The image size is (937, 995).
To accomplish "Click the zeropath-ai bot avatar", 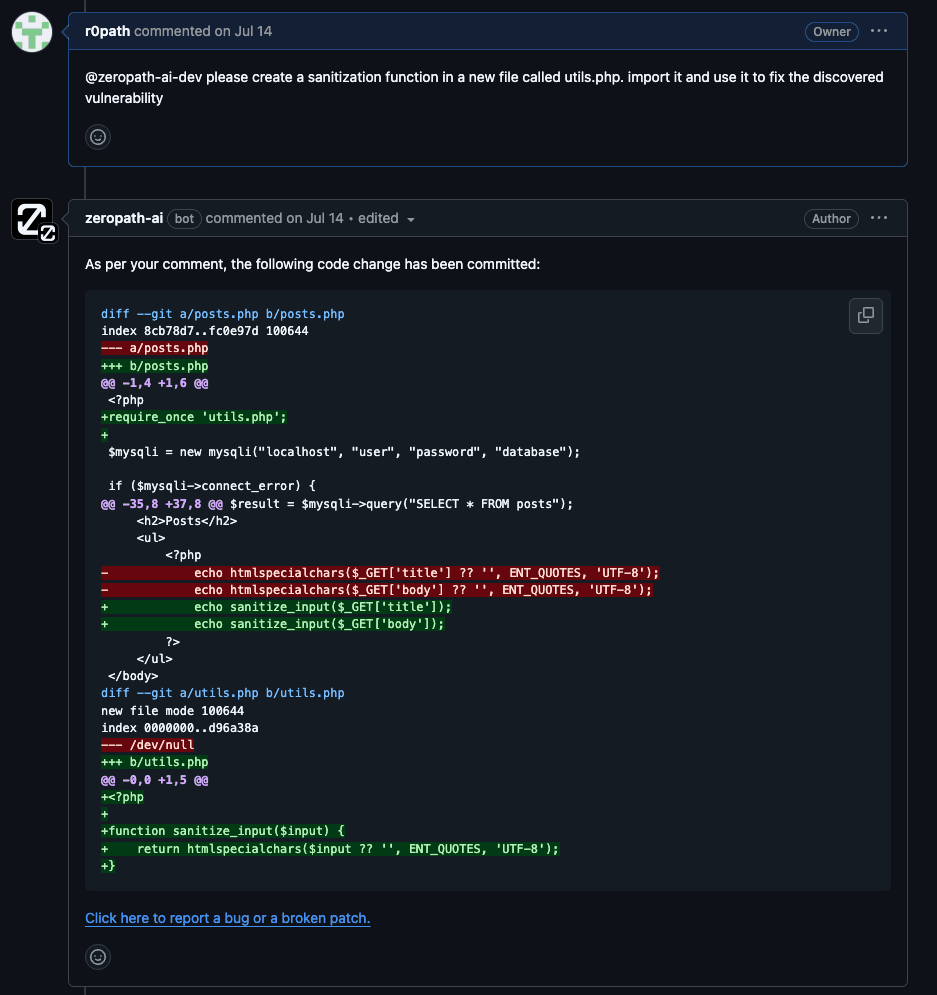I will 33,219.
